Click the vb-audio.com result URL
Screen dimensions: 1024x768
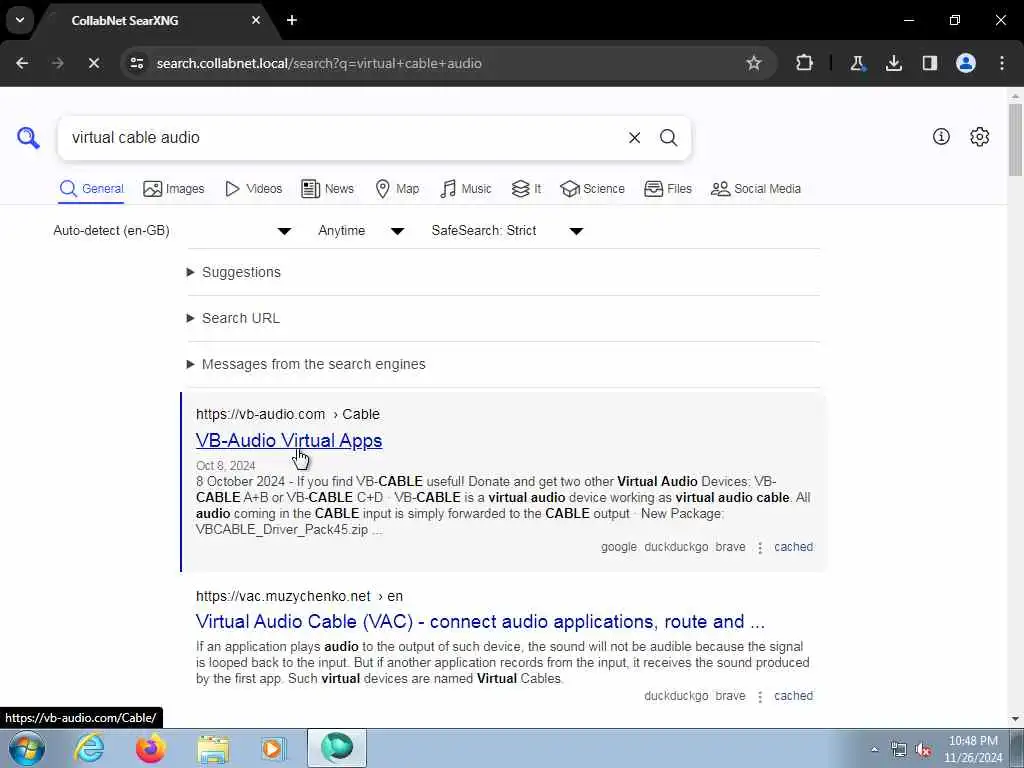(x=288, y=415)
